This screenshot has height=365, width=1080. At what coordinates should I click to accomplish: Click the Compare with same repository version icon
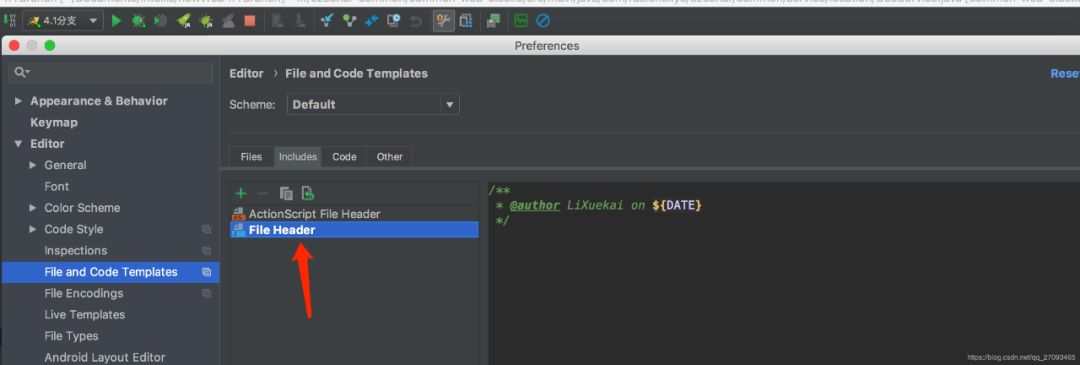pyautogui.click(x=371, y=21)
